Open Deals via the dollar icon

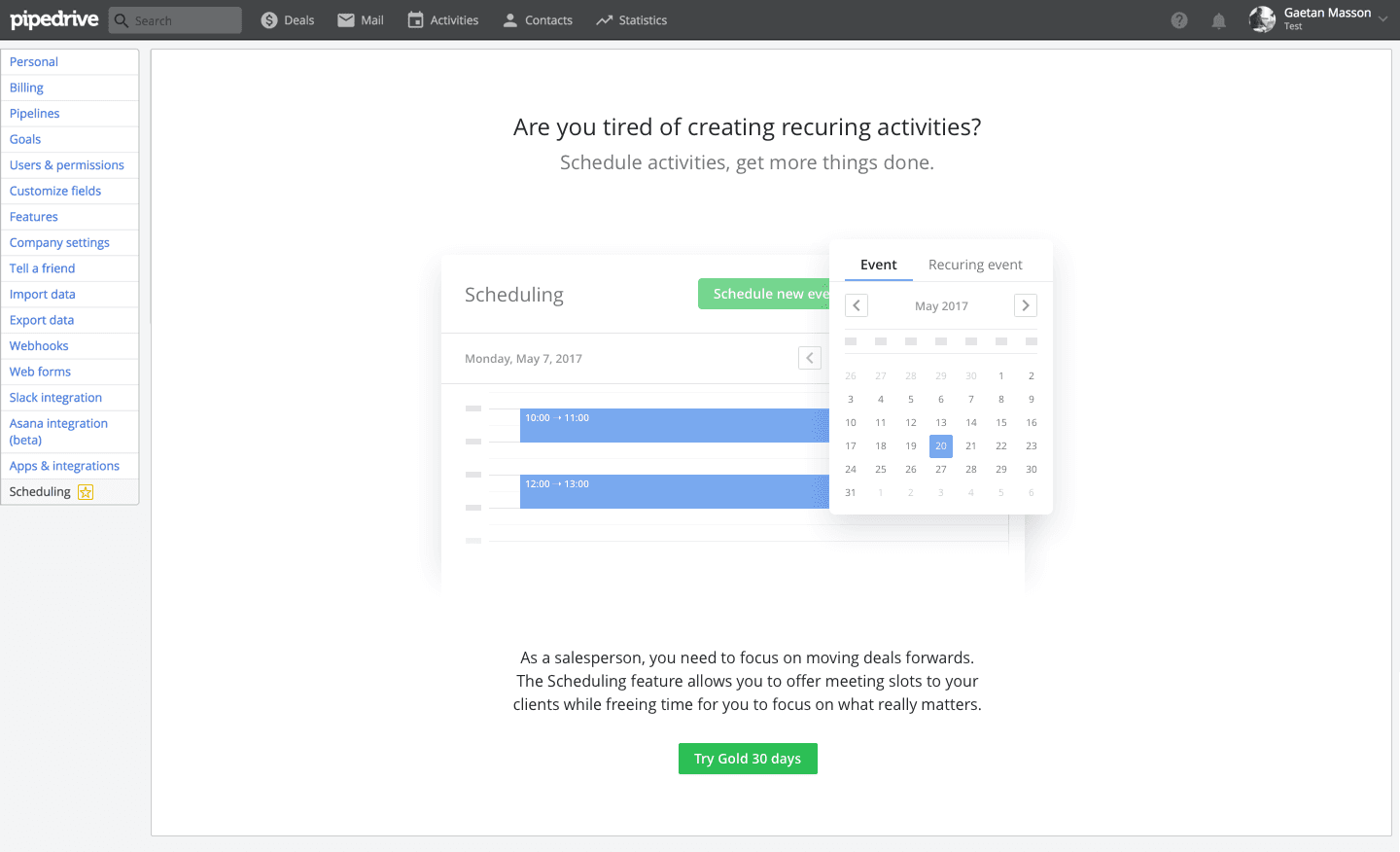pyautogui.click(x=269, y=20)
